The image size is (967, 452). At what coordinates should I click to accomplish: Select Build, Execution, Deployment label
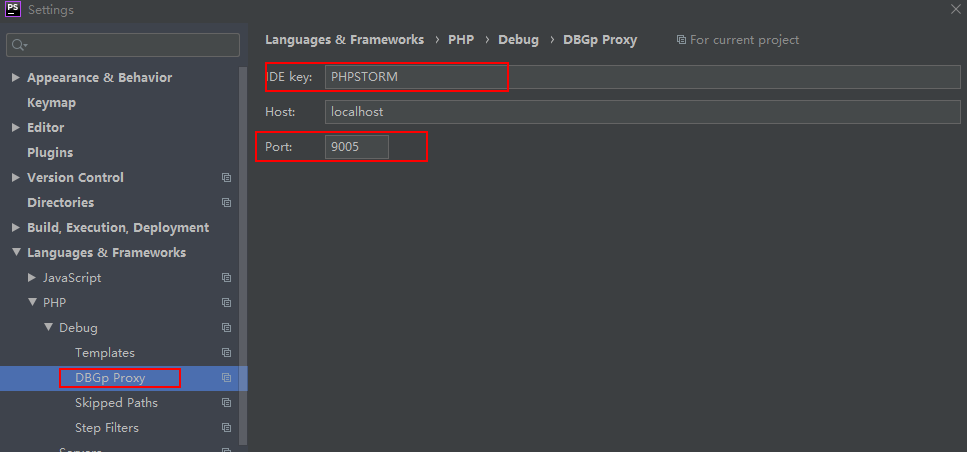click(x=118, y=228)
